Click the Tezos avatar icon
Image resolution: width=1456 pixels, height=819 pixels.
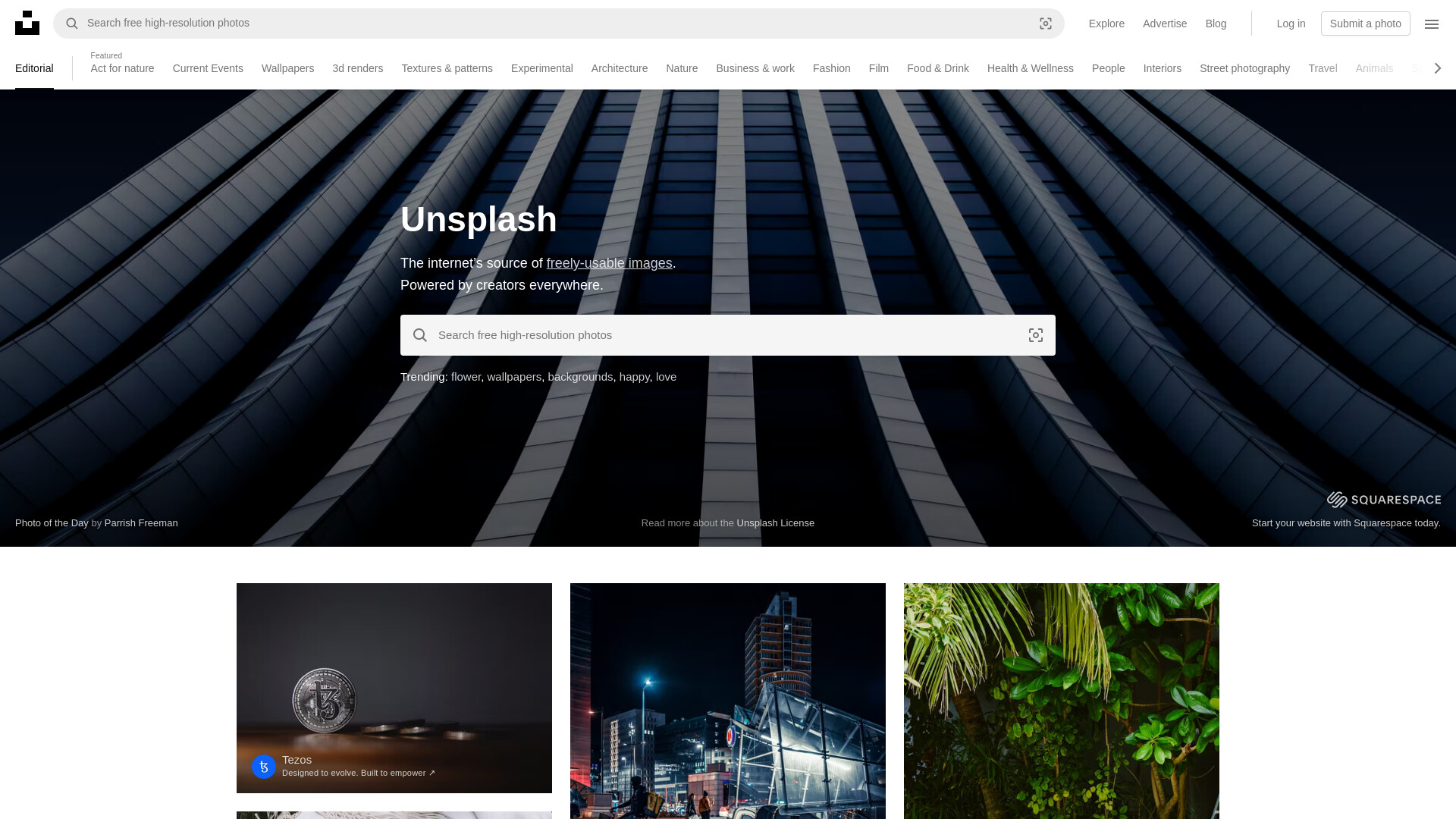(x=264, y=767)
